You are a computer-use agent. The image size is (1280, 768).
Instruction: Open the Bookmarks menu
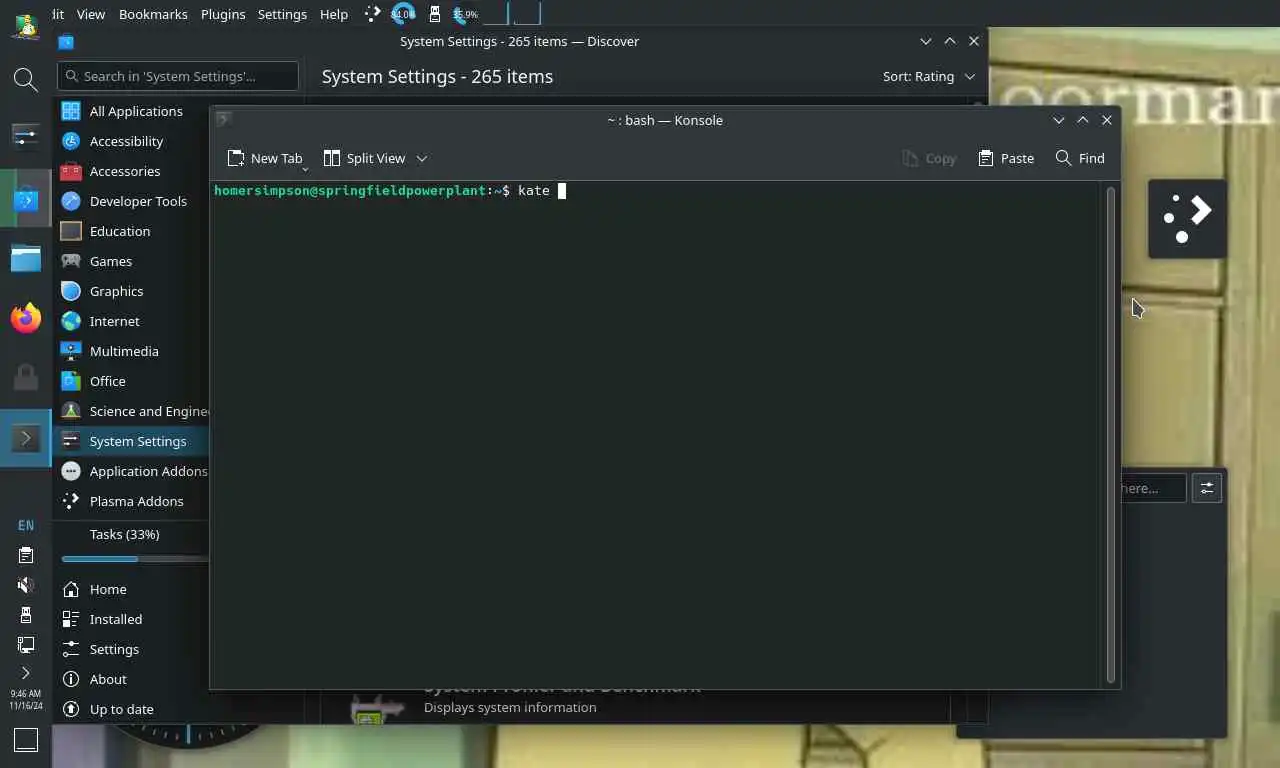click(153, 14)
